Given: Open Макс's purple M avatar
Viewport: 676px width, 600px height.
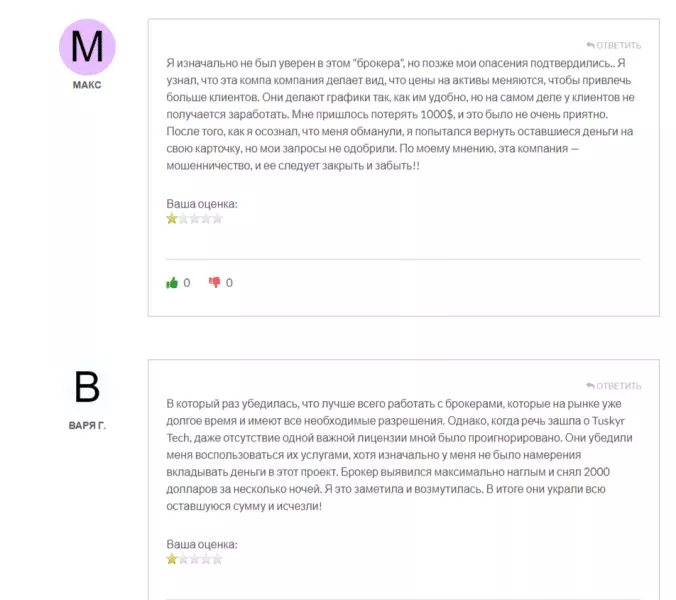Looking at the screenshot, I should (87, 47).
